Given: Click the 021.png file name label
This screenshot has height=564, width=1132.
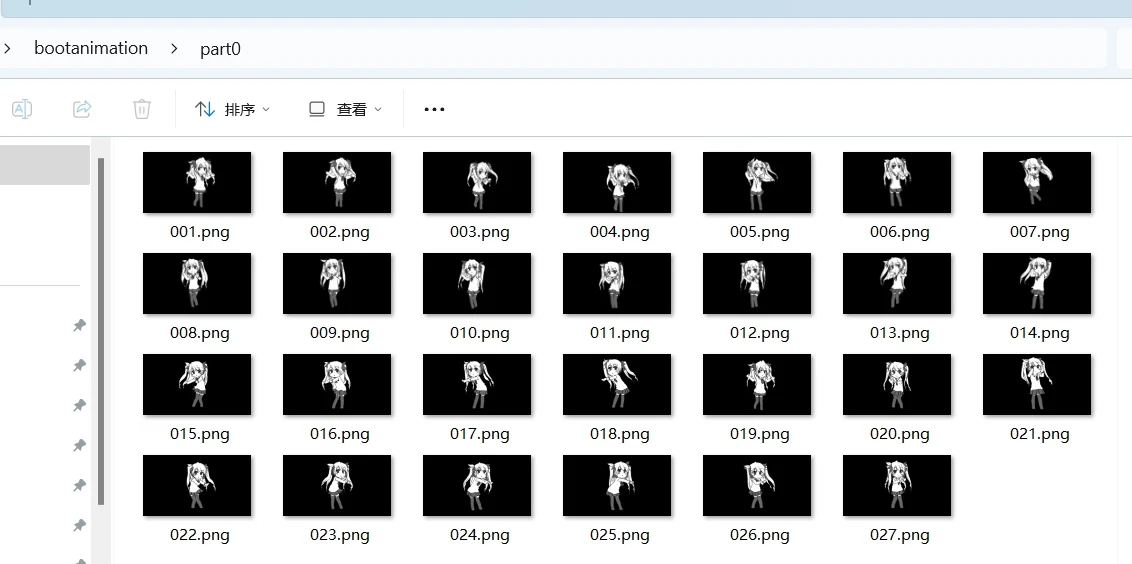Looking at the screenshot, I should (x=1040, y=435).
